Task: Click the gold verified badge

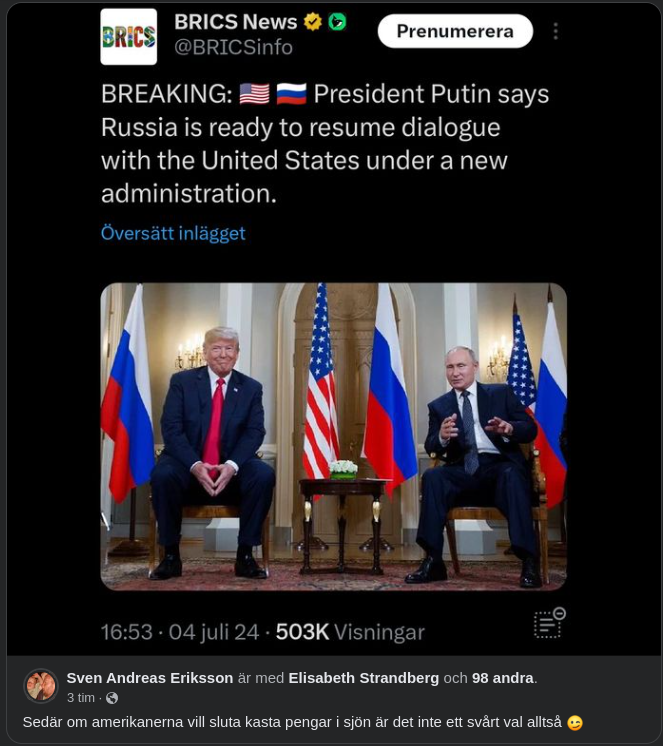Action: [312, 22]
